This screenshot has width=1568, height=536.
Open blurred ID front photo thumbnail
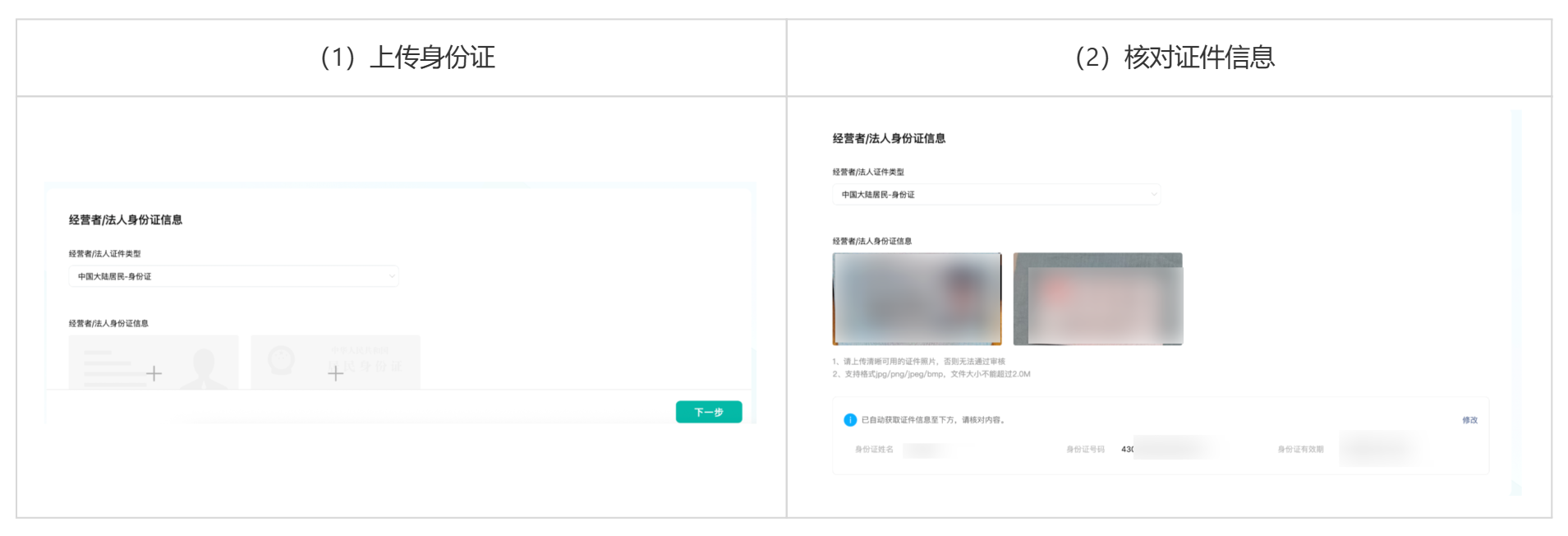(917, 299)
